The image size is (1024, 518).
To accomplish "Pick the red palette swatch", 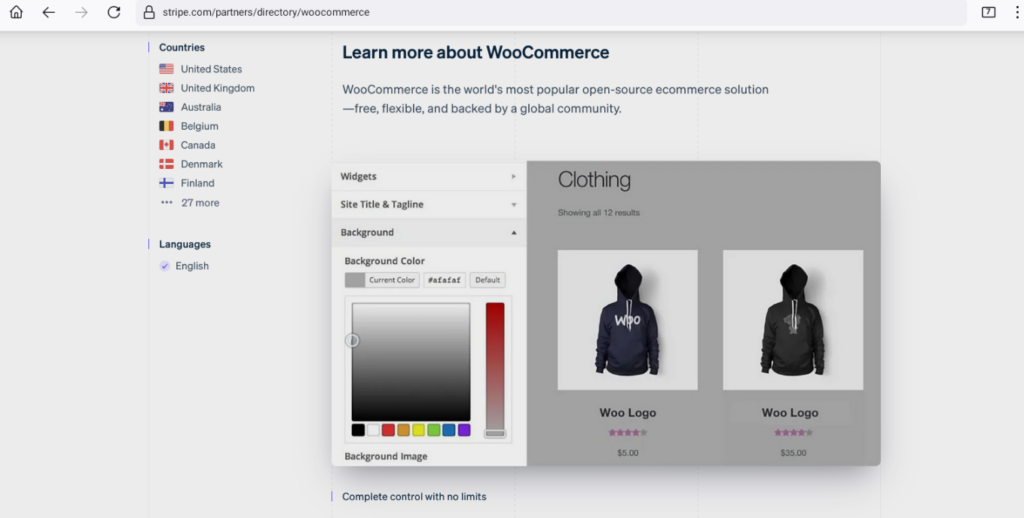I will coord(388,430).
